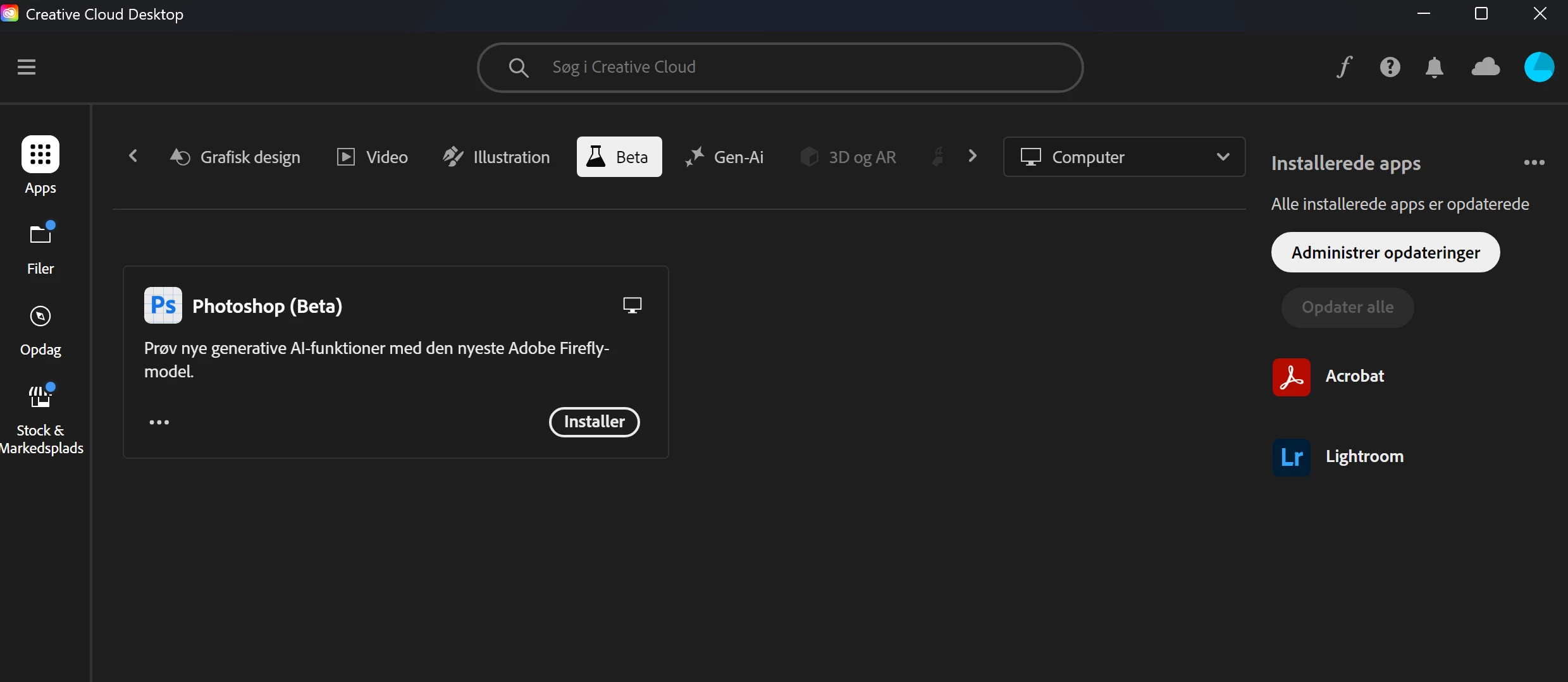Screen dimensions: 1568x682
Task: Open Lightroom from installed apps list
Action: [1364, 456]
